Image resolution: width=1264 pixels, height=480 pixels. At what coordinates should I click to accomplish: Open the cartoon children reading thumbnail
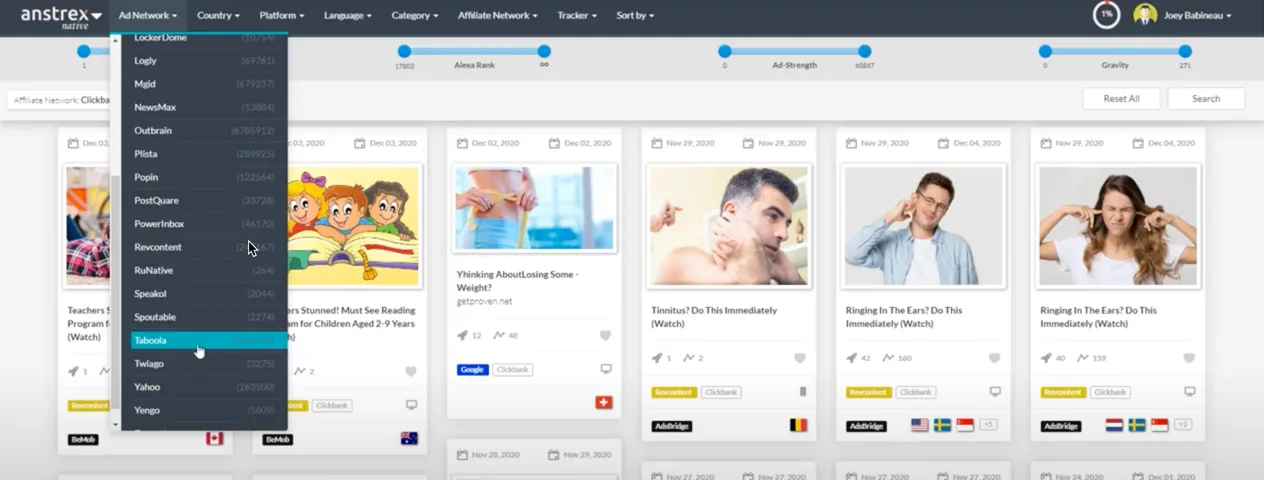(354, 225)
